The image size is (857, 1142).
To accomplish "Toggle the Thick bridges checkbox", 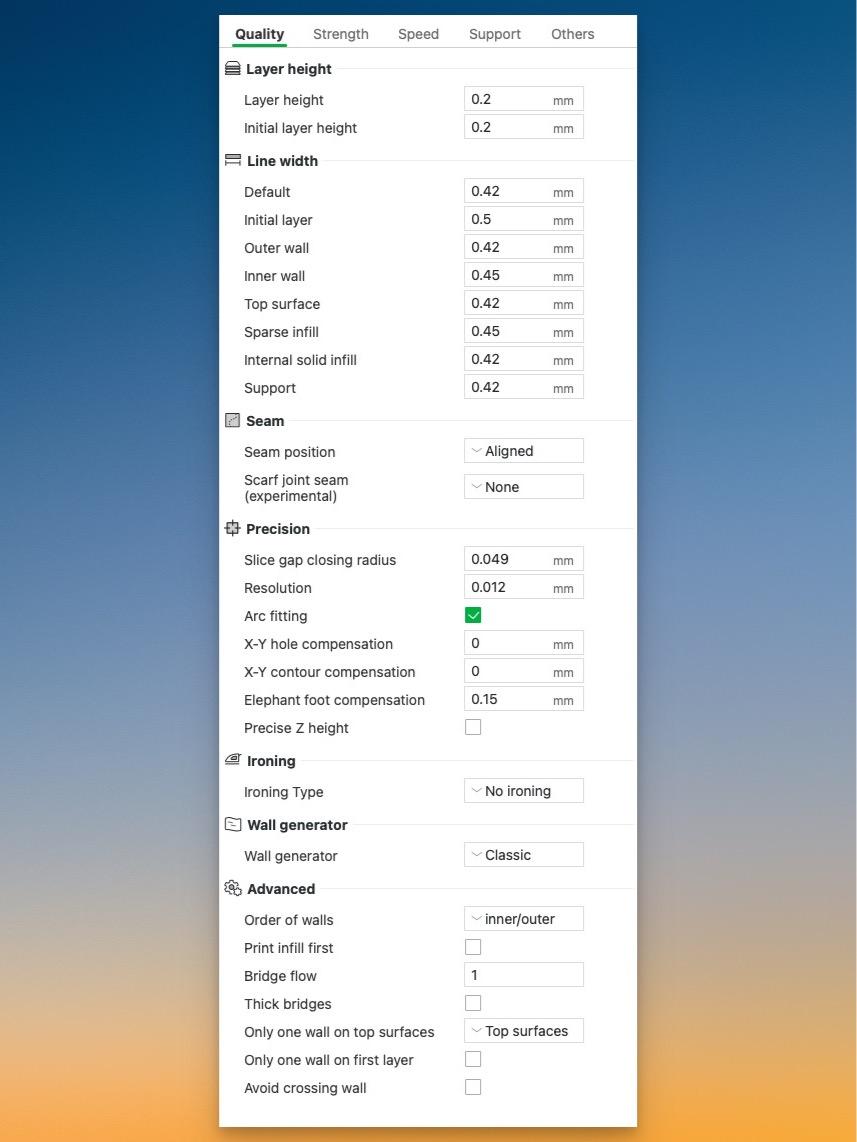I will (x=473, y=1003).
